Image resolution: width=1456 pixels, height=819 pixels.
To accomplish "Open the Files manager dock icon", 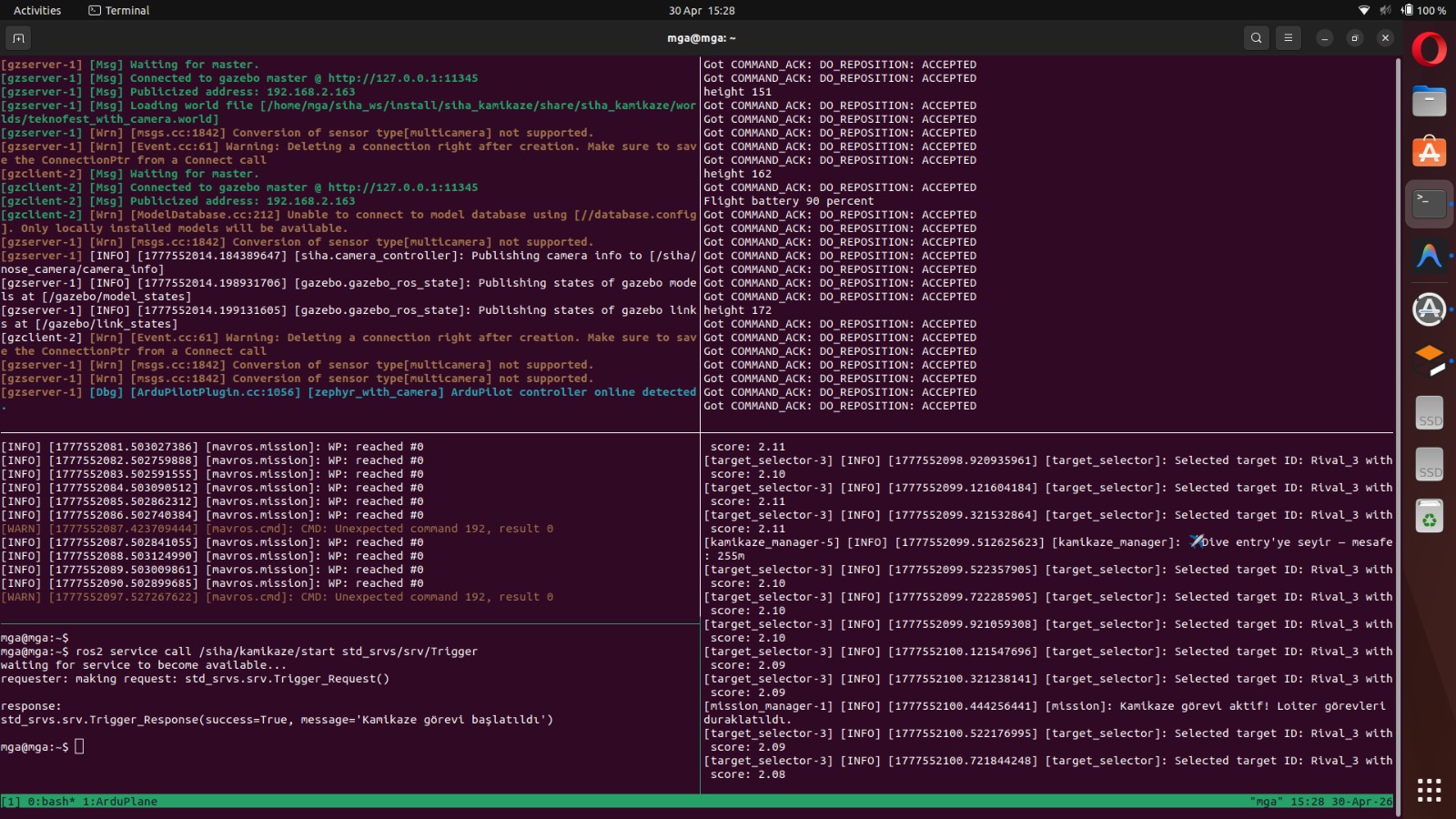I will [1429, 100].
